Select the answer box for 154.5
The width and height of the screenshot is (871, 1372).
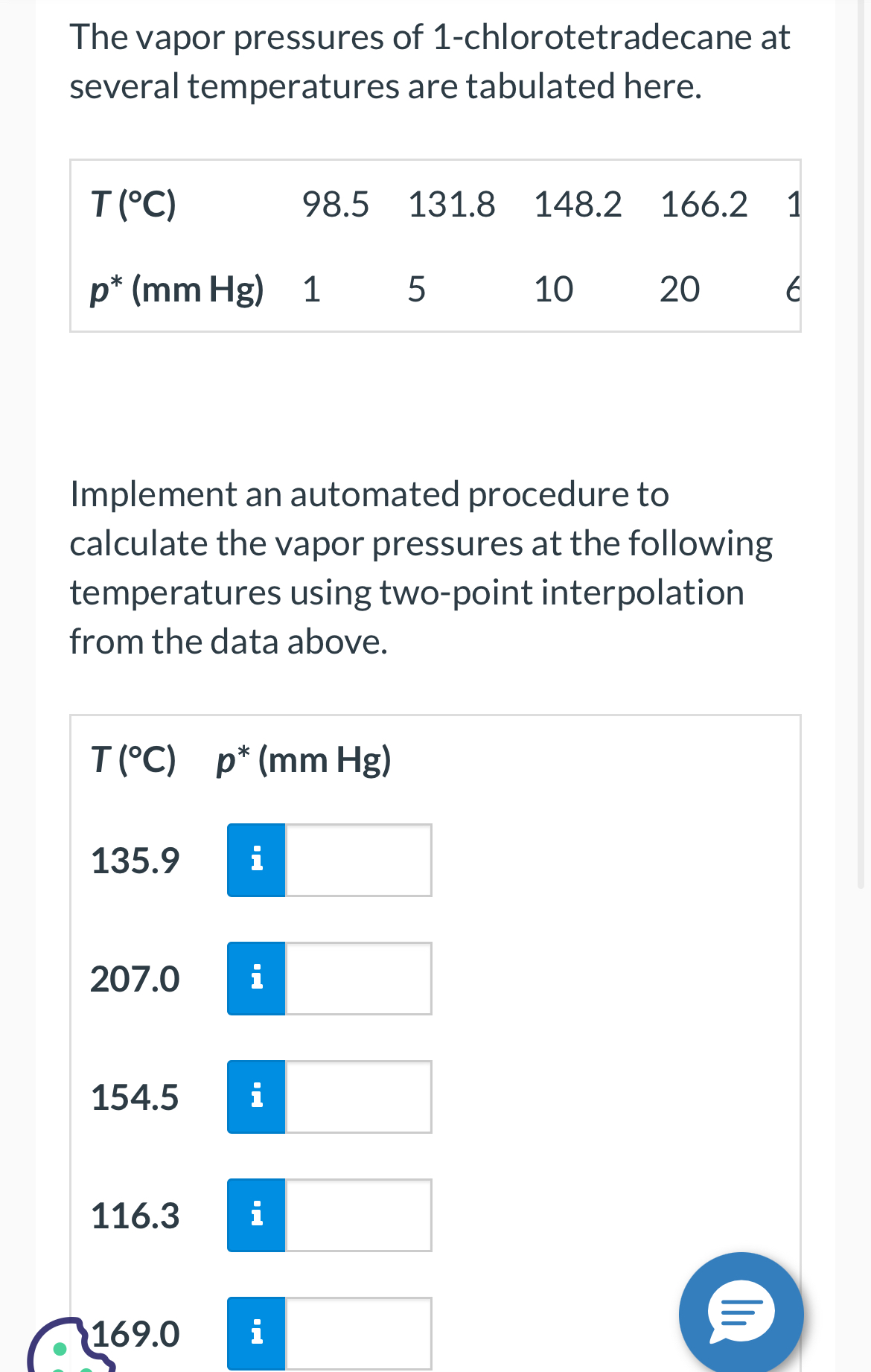click(x=357, y=1096)
